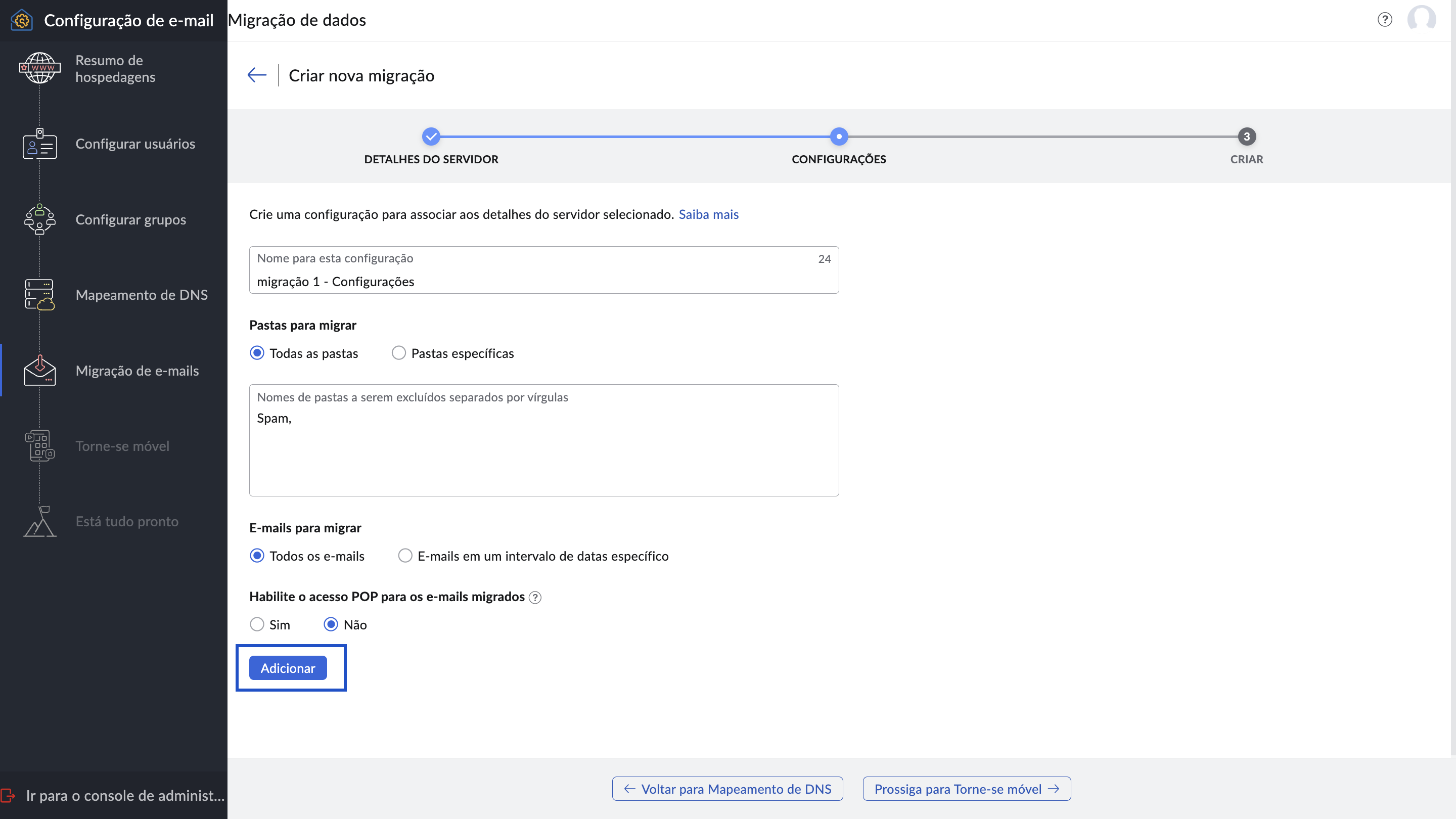Click the Criar step label
1456x819 pixels.
click(x=1246, y=159)
